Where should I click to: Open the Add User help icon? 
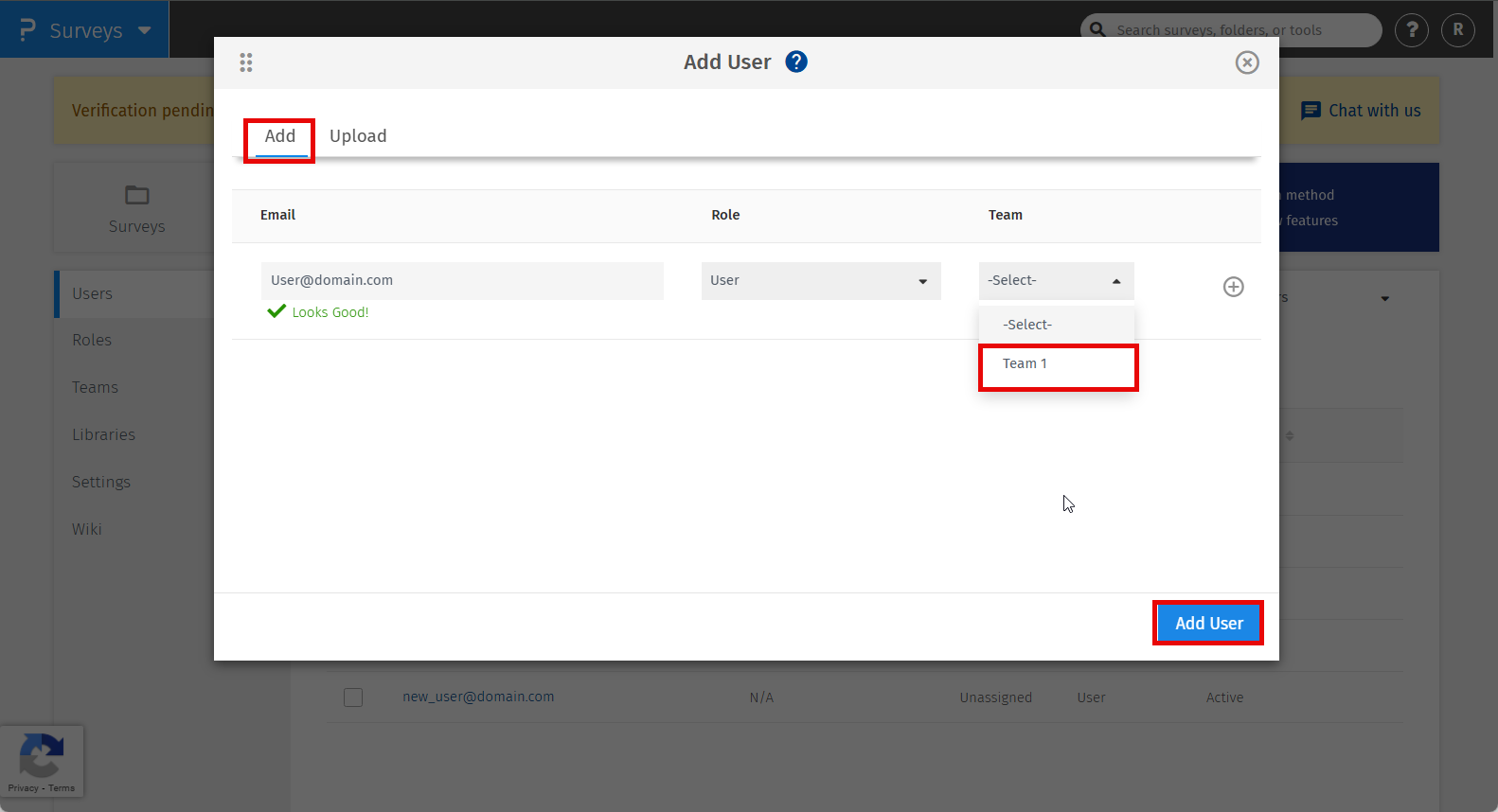(x=796, y=62)
